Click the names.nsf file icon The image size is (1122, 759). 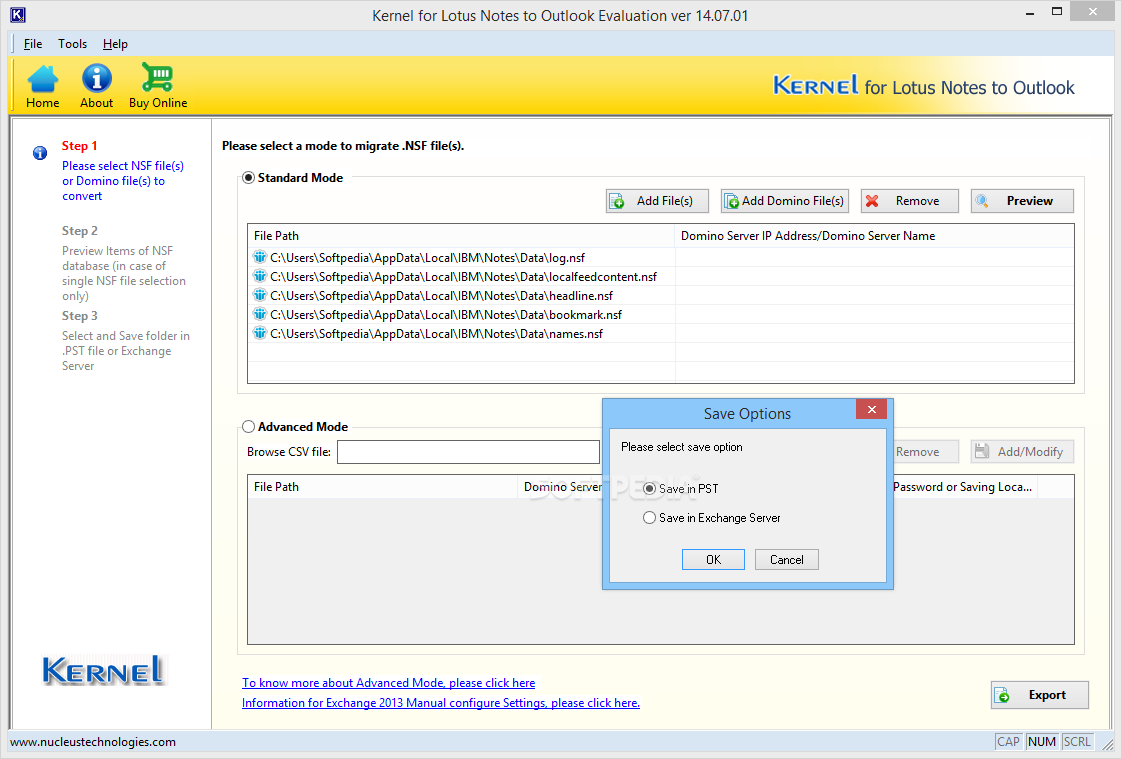click(260, 333)
